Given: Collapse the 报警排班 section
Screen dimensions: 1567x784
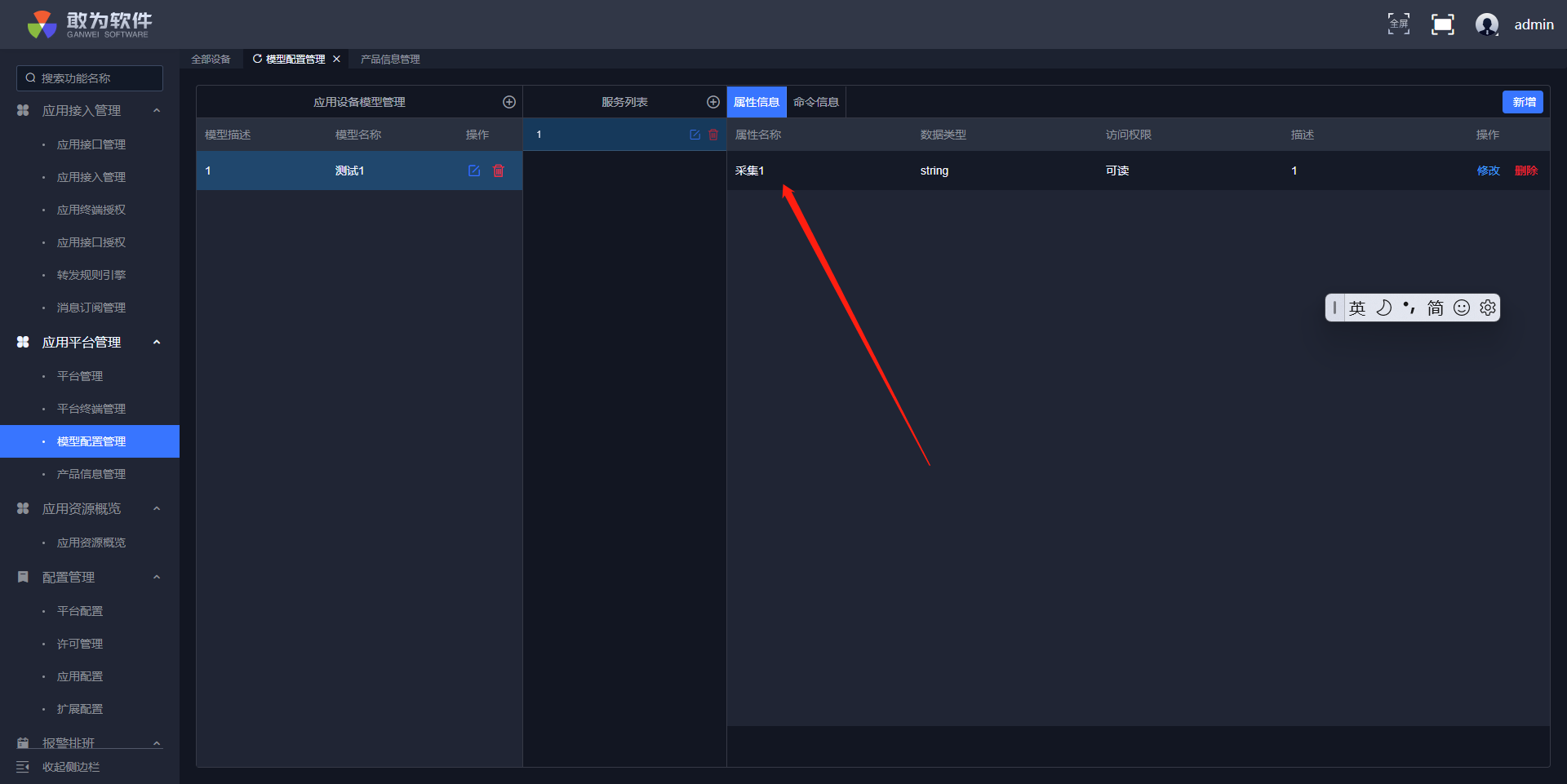Looking at the screenshot, I should tap(157, 743).
